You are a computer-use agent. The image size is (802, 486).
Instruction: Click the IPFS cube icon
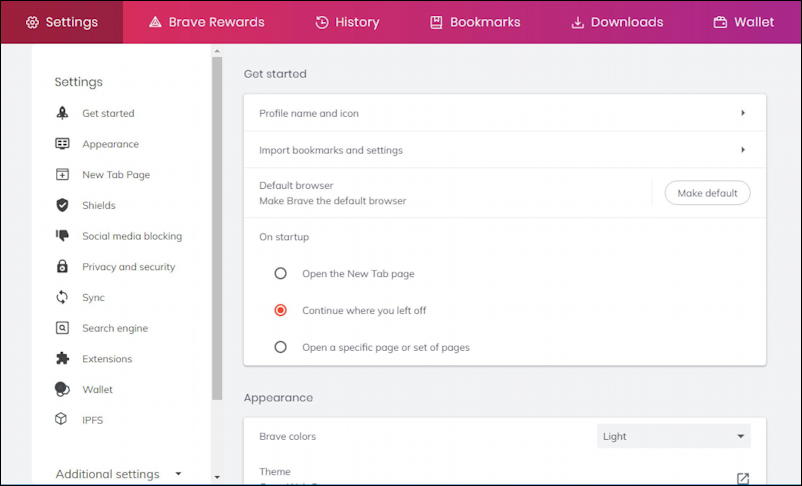click(61, 419)
